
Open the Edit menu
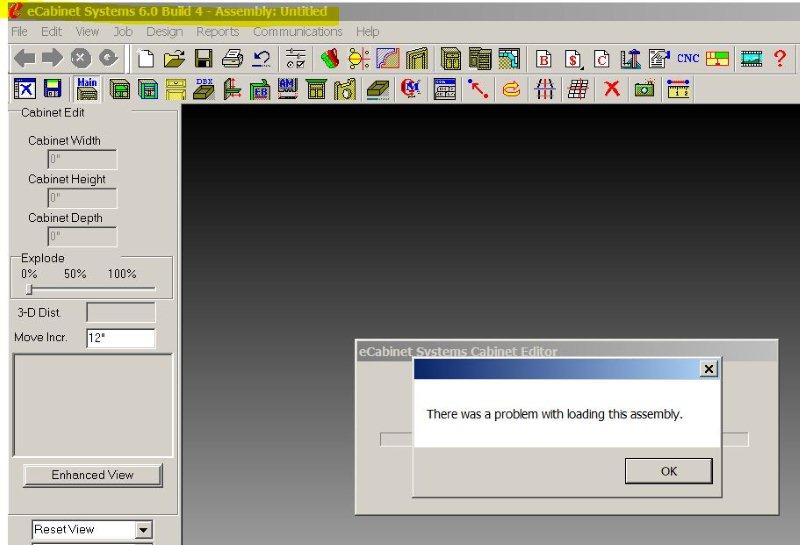click(51, 32)
